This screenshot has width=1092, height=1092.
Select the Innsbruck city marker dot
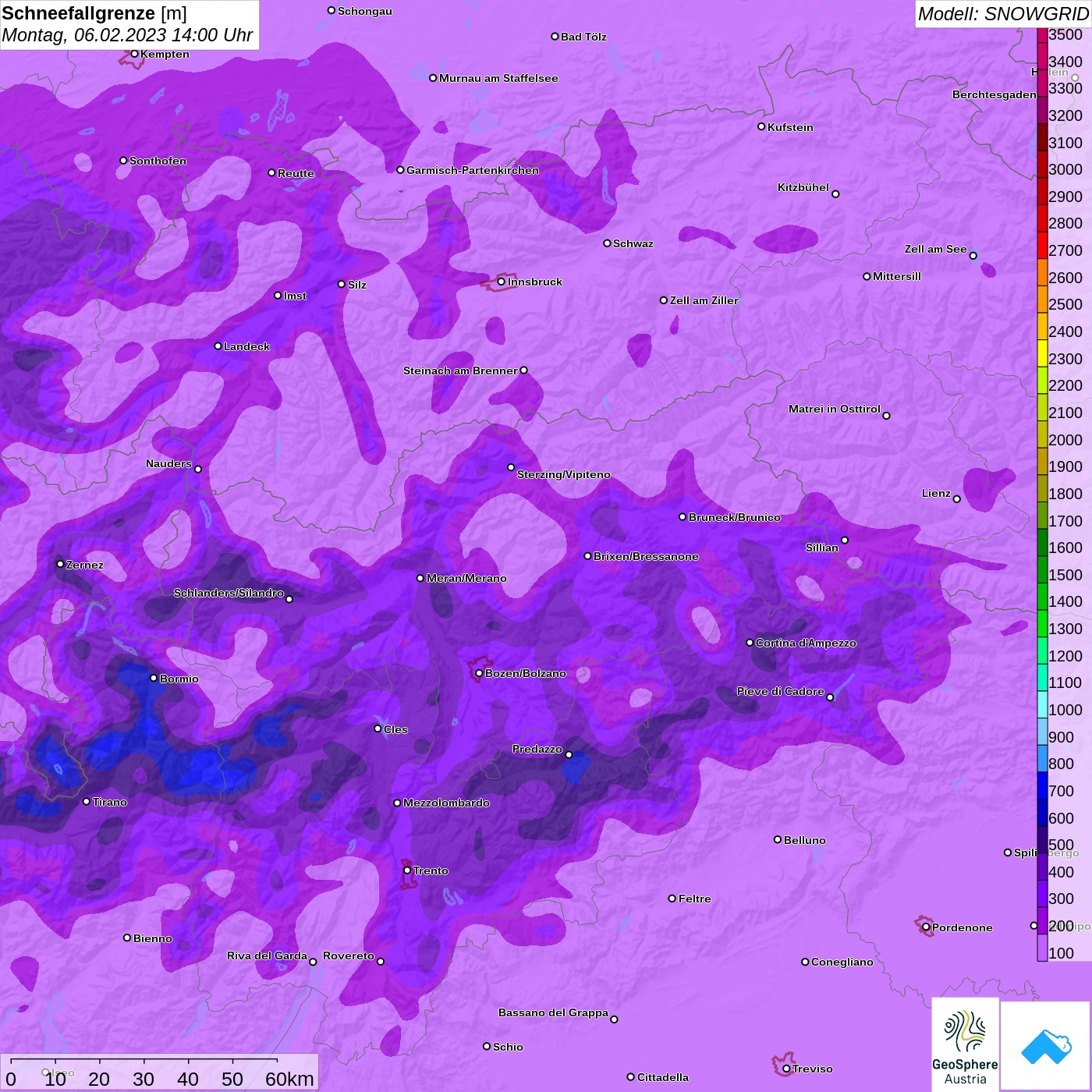501,282
